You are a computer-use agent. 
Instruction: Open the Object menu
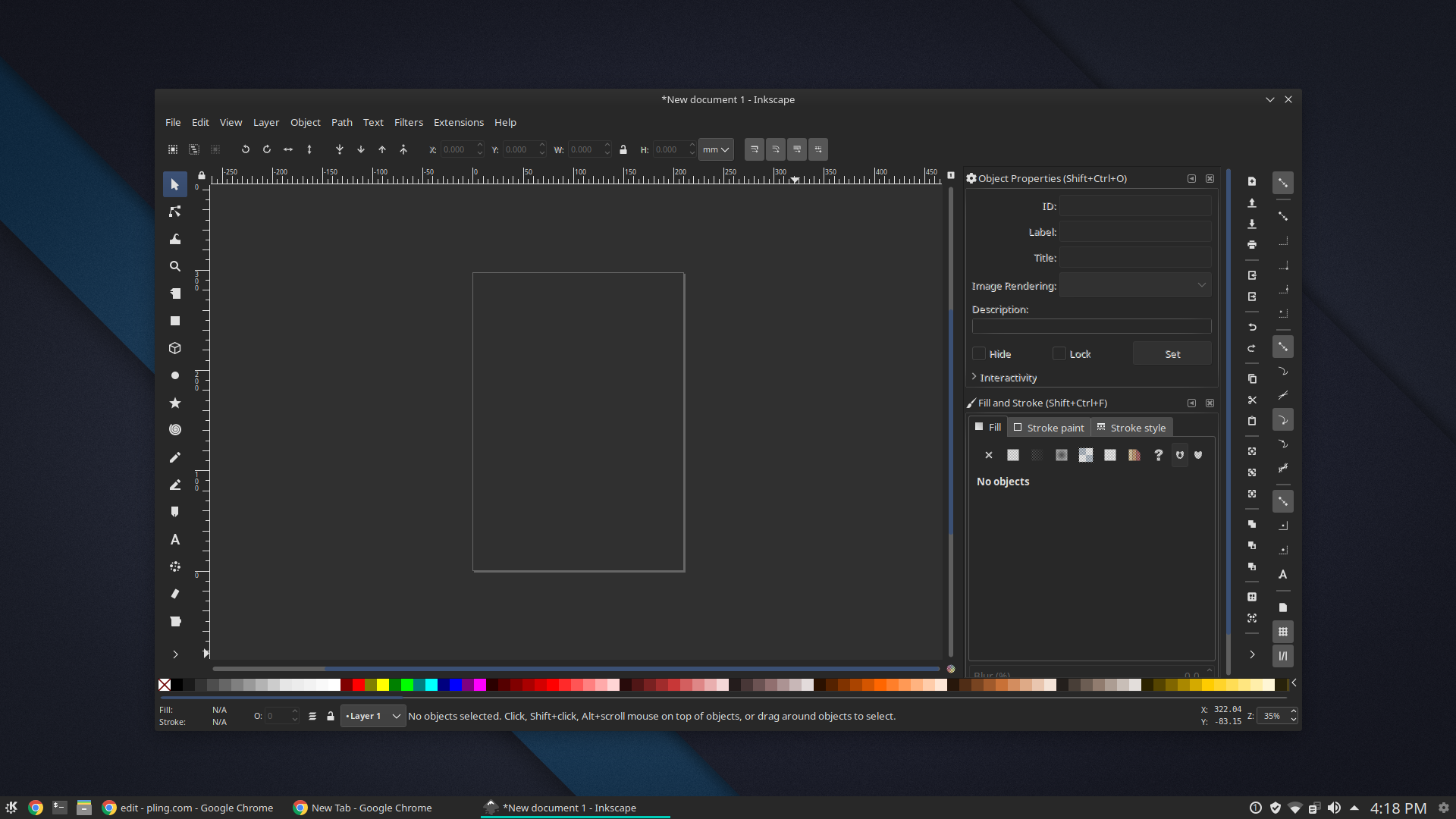tap(306, 123)
